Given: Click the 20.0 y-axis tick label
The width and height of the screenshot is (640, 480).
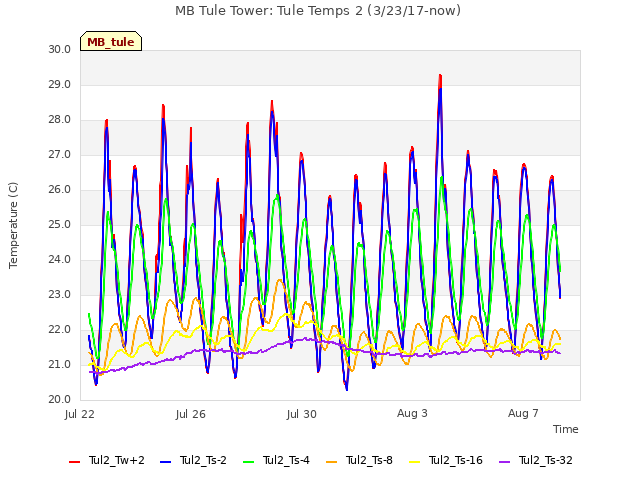Looking at the screenshot, I should coord(60,400).
